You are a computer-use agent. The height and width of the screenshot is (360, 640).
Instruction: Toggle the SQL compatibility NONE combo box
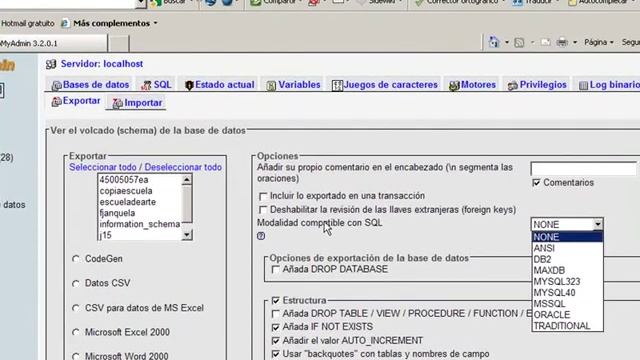pyautogui.click(x=567, y=224)
